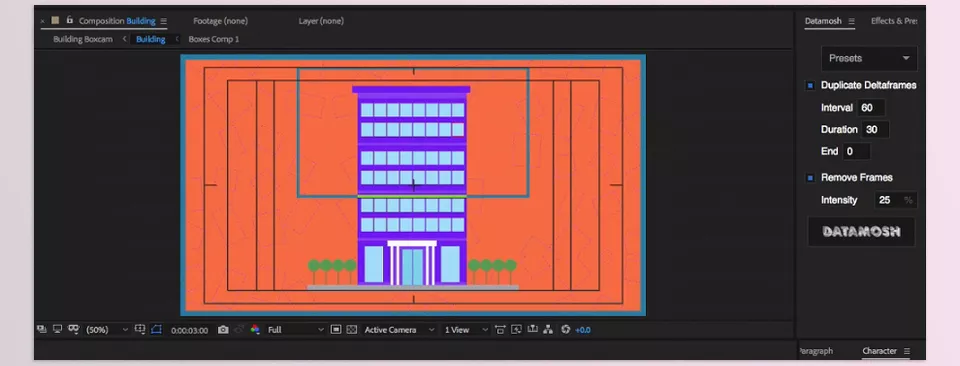This screenshot has width=960, height=366.
Task: Open the Active Camera view dropdown
Action: [399, 330]
